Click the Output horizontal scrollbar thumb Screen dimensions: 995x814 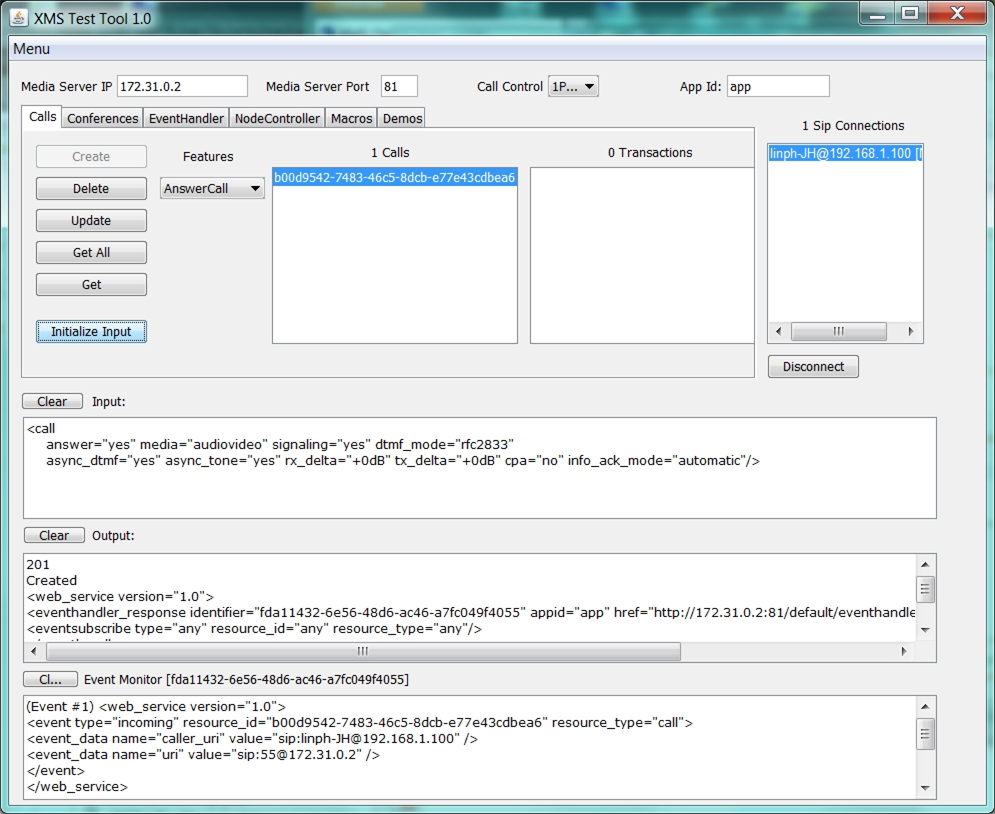pyautogui.click(x=362, y=651)
